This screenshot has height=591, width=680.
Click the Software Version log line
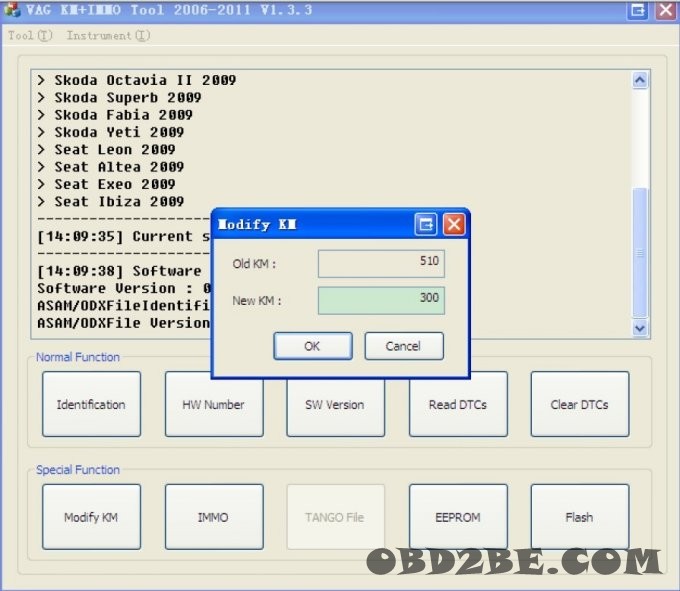coord(124,288)
